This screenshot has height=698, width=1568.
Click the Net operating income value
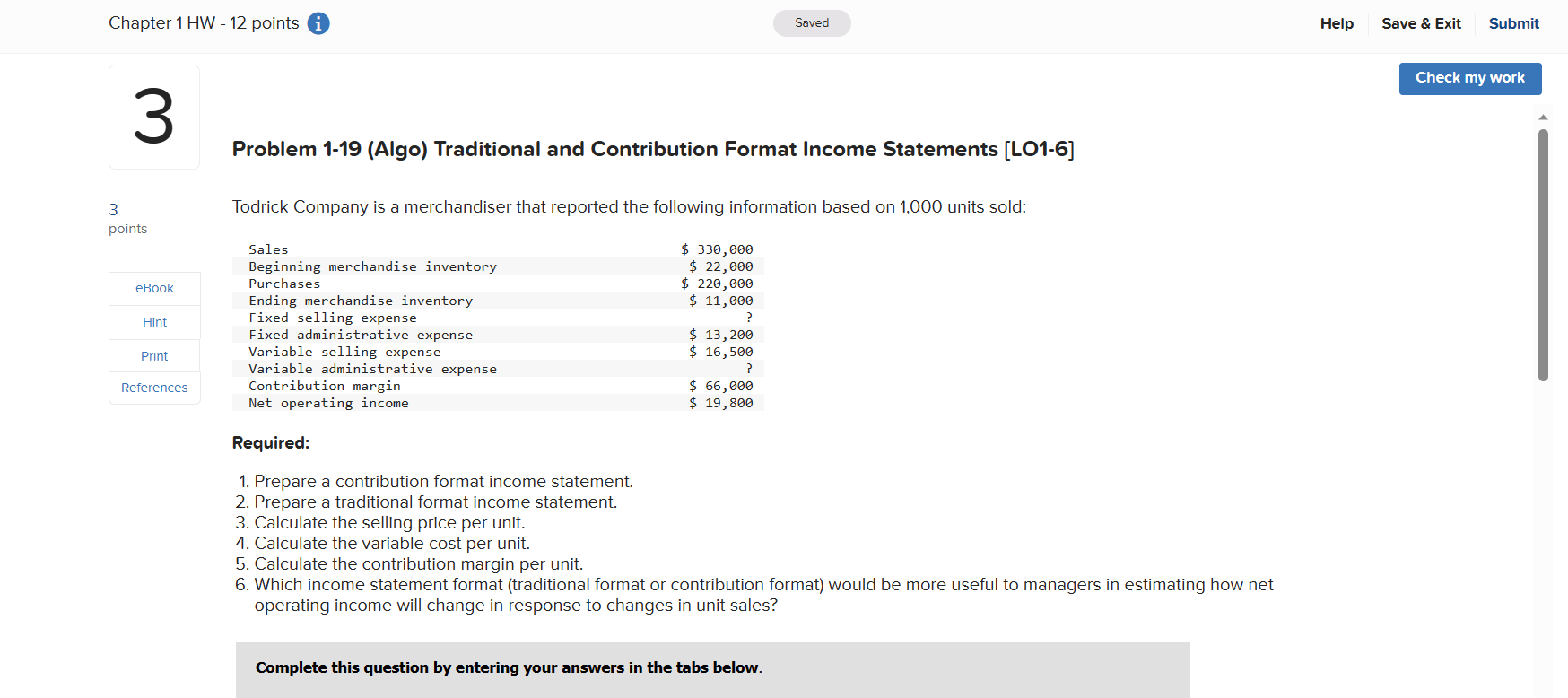click(x=721, y=403)
